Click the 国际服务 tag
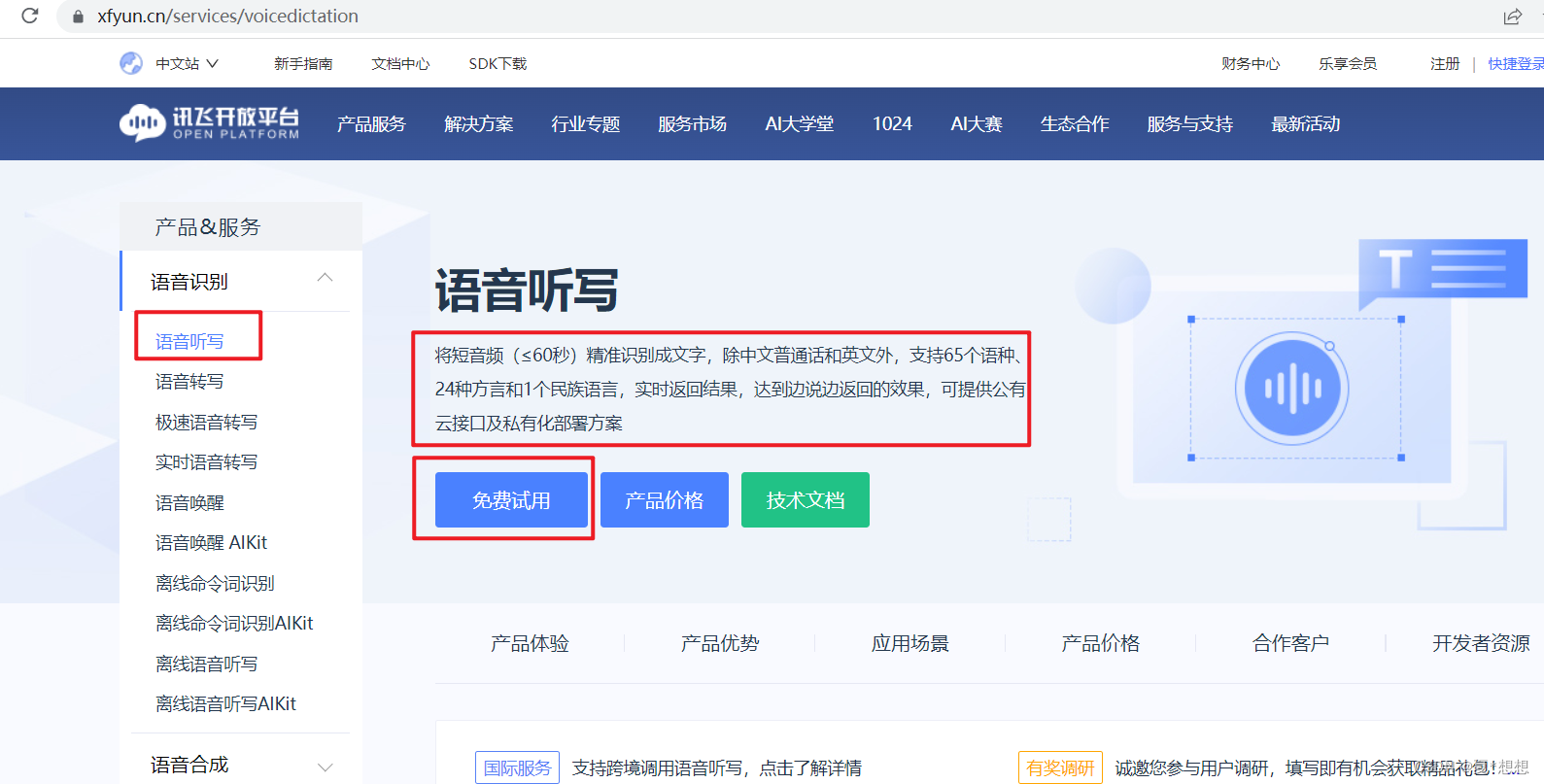The width and height of the screenshot is (1544, 784). (x=518, y=767)
